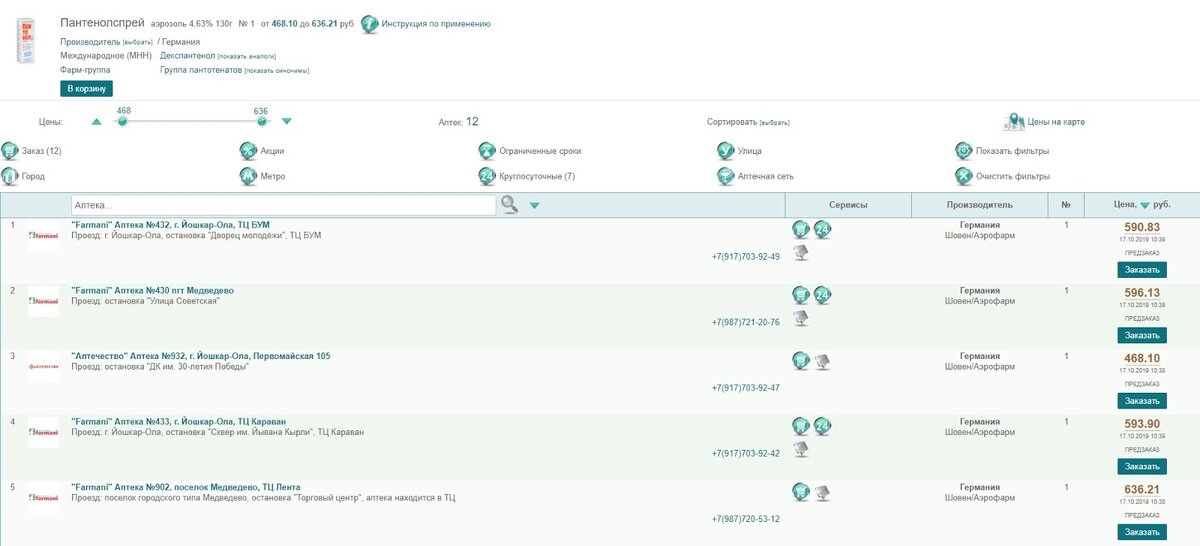The height and width of the screenshot is (546, 1200).
Task: Click the Очистить фильтры cross icon
Action: click(x=964, y=176)
